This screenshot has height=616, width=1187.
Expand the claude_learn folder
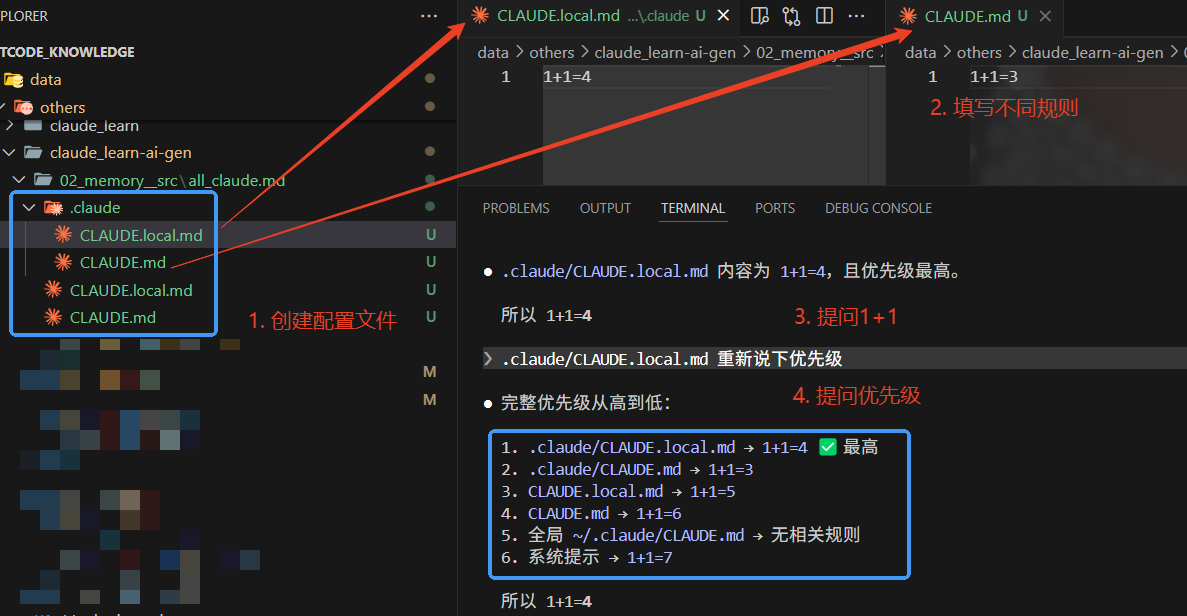9,126
